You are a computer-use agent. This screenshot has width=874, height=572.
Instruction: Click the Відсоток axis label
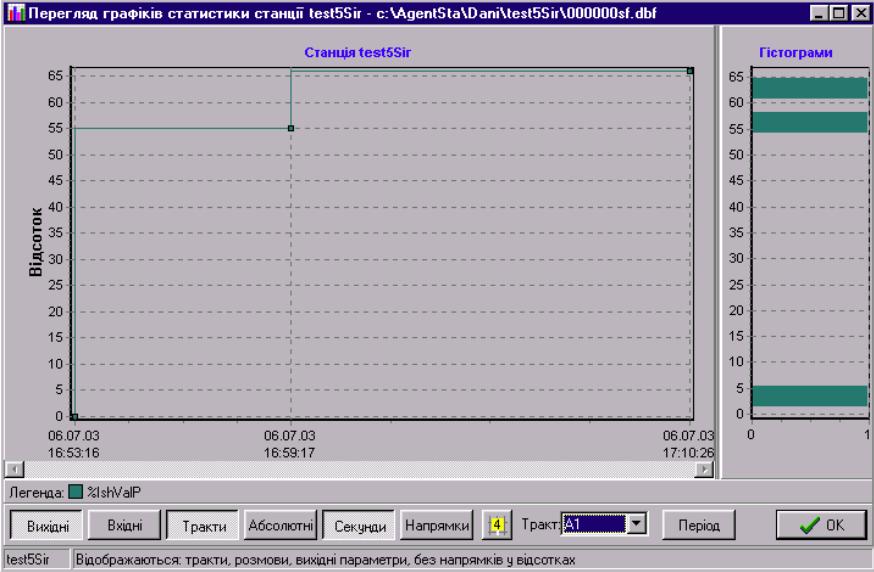coord(35,241)
